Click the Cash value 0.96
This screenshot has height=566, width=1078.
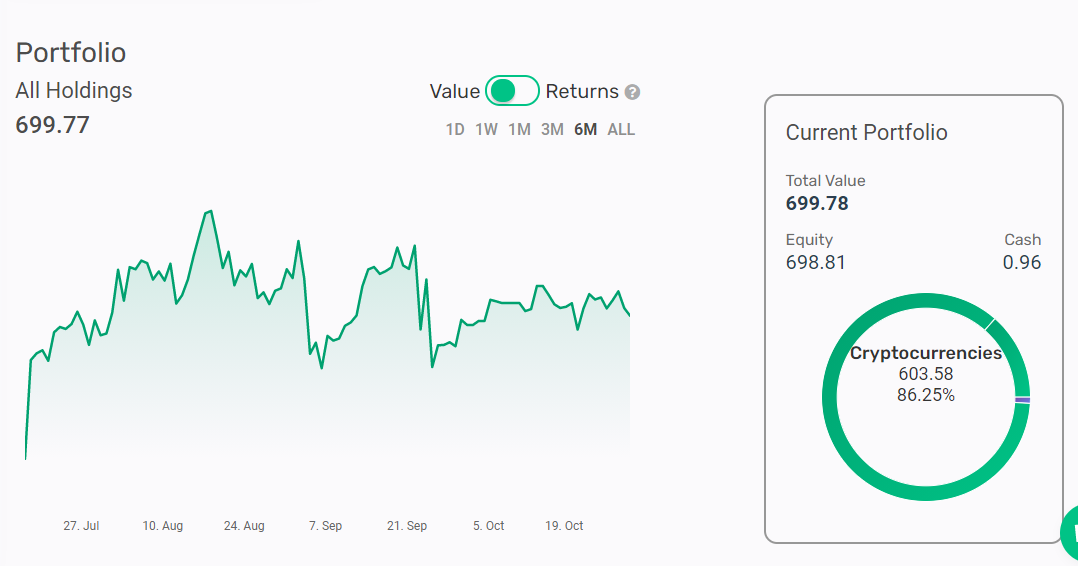pyautogui.click(x=1022, y=262)
